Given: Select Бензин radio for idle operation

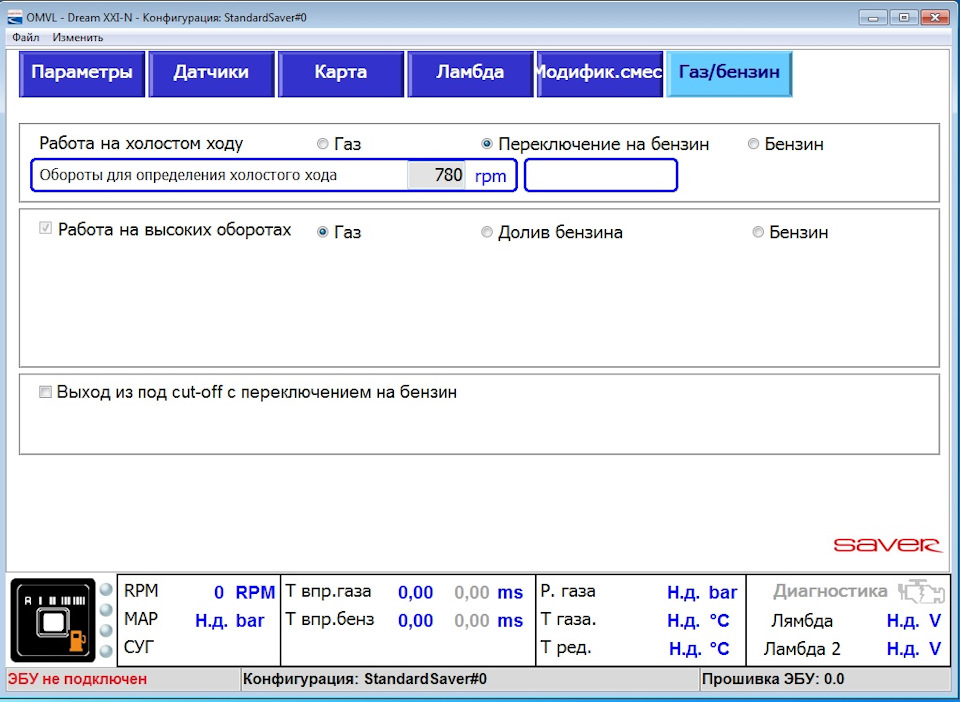Looking at the screenshot, I should 754,144.
